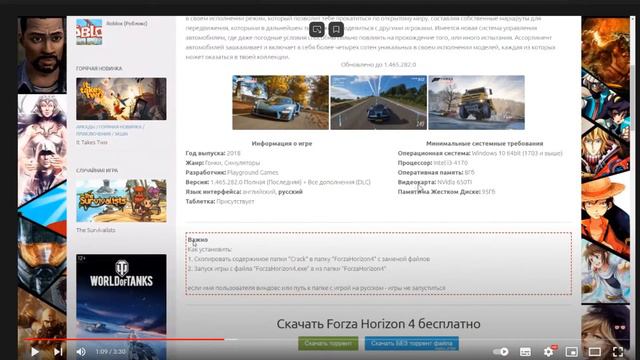Click the green Скачать торрент button
640x360 pixels.
coord(328,344)
